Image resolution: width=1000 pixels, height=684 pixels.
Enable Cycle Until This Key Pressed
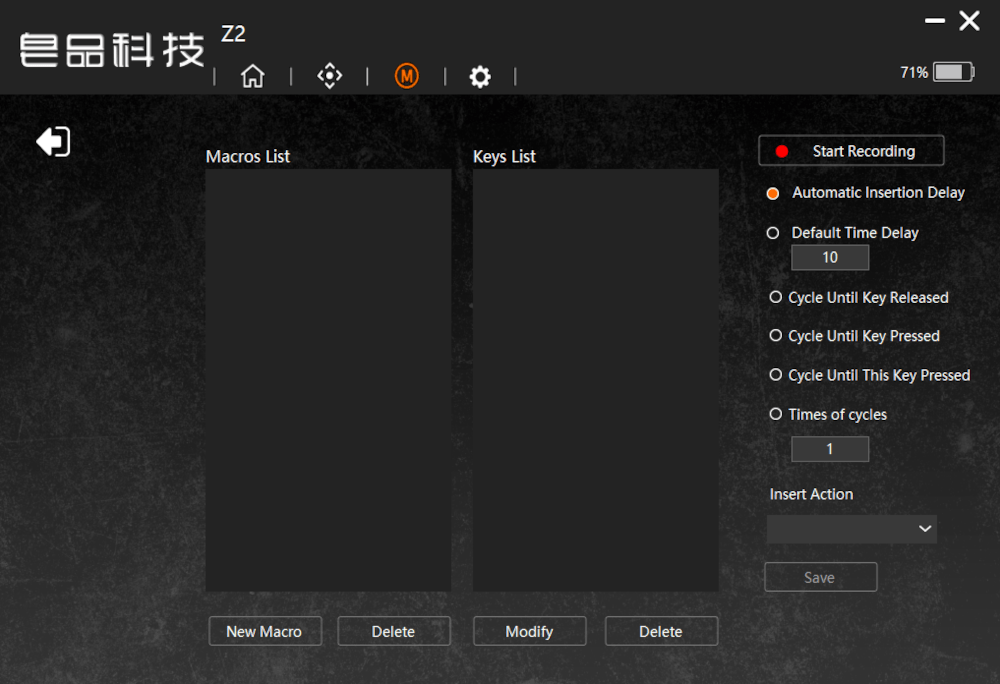click(x=776, y=375)
